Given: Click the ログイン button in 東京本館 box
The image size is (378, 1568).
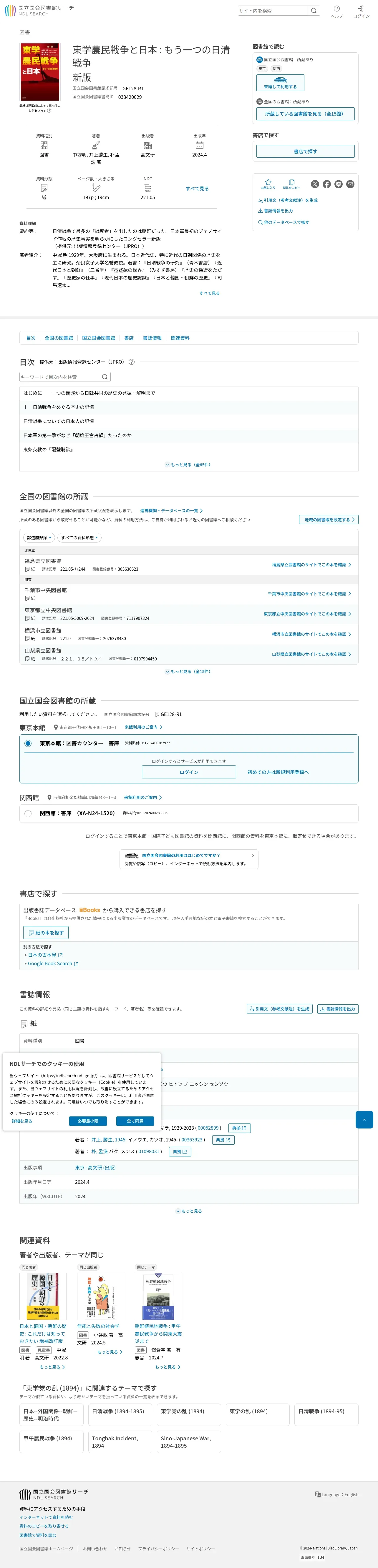Looking at the screenshot, I should 189,772.
